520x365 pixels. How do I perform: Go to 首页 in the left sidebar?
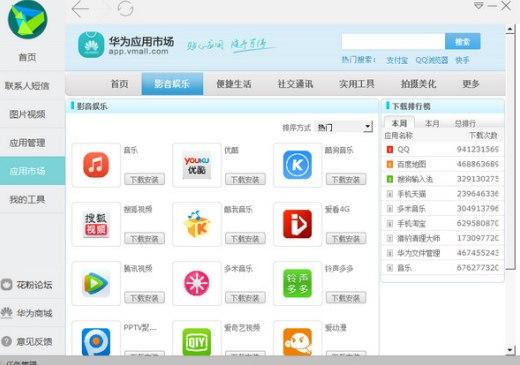[27, 57]
